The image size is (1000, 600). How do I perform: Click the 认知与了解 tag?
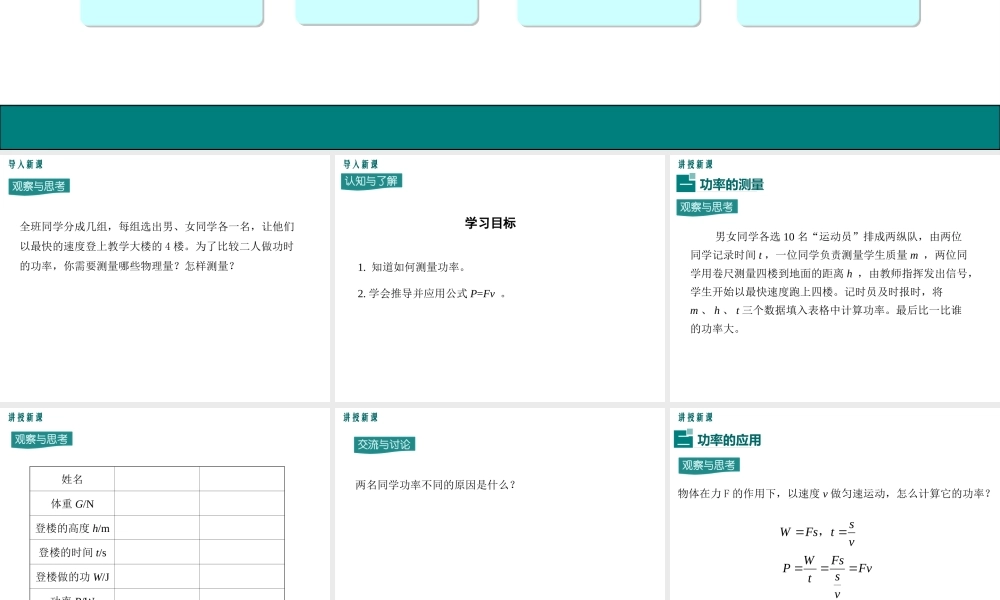[371, 181]
